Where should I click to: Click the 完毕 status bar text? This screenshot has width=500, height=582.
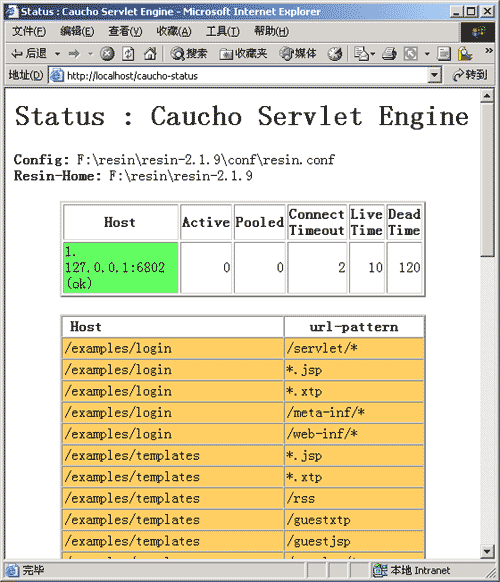pos(33,570)
